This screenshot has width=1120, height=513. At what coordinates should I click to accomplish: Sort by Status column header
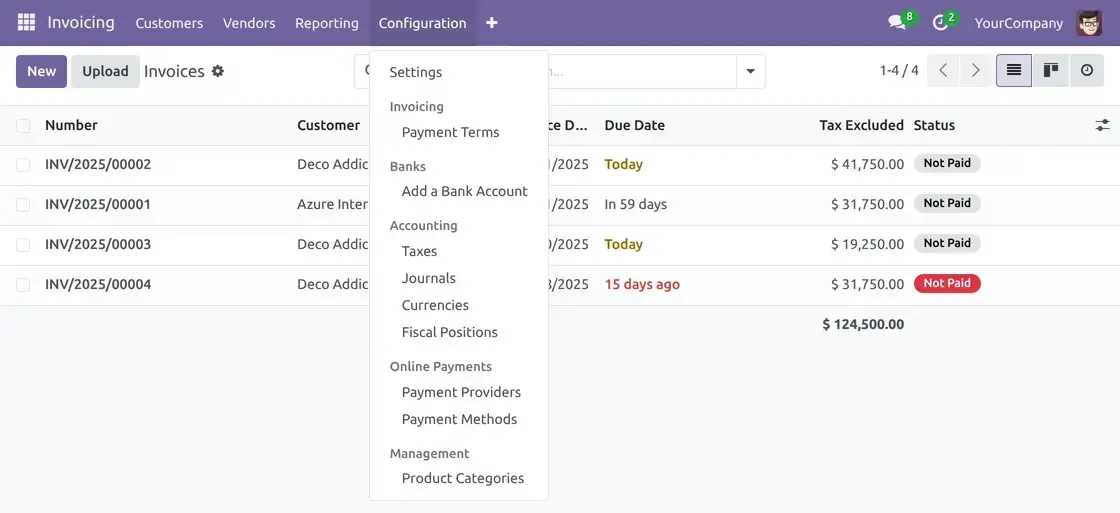[934, 125]
